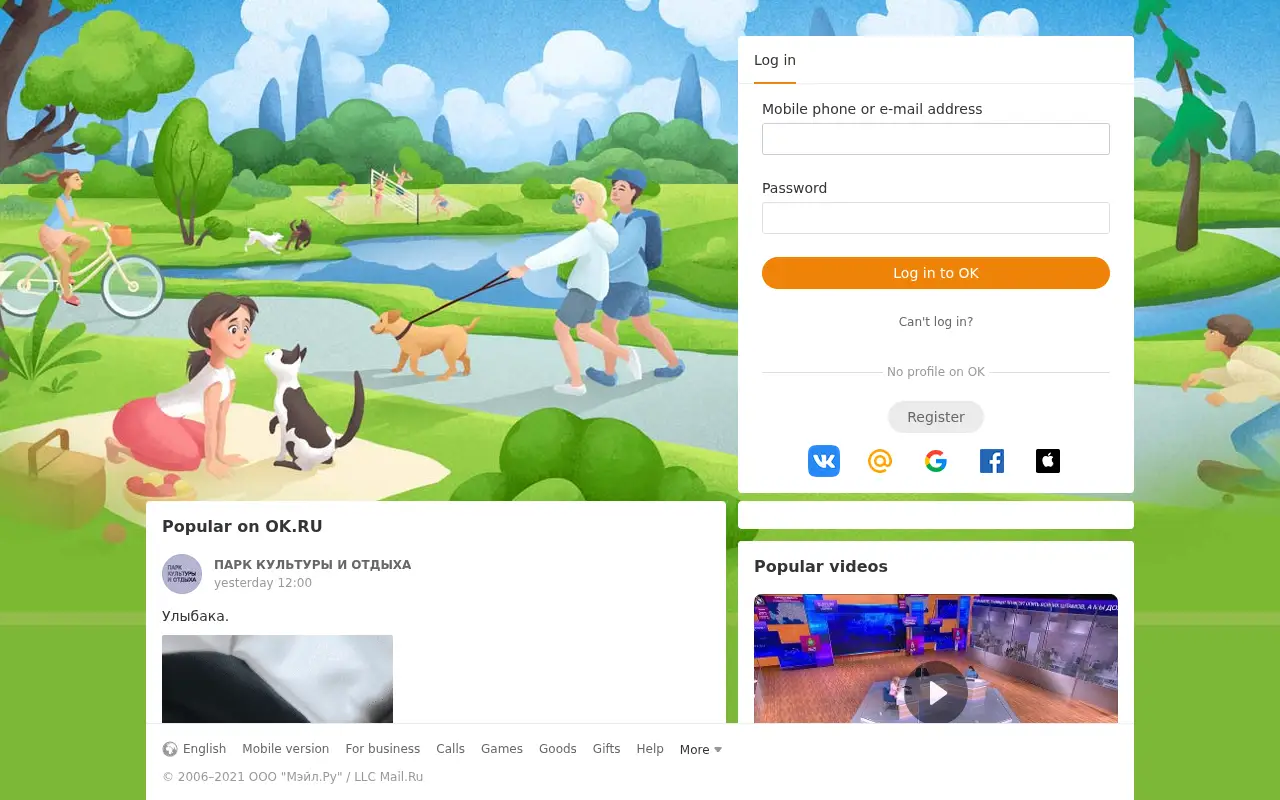
Task: Open the Mobile version link
Action: pos(285,749)
